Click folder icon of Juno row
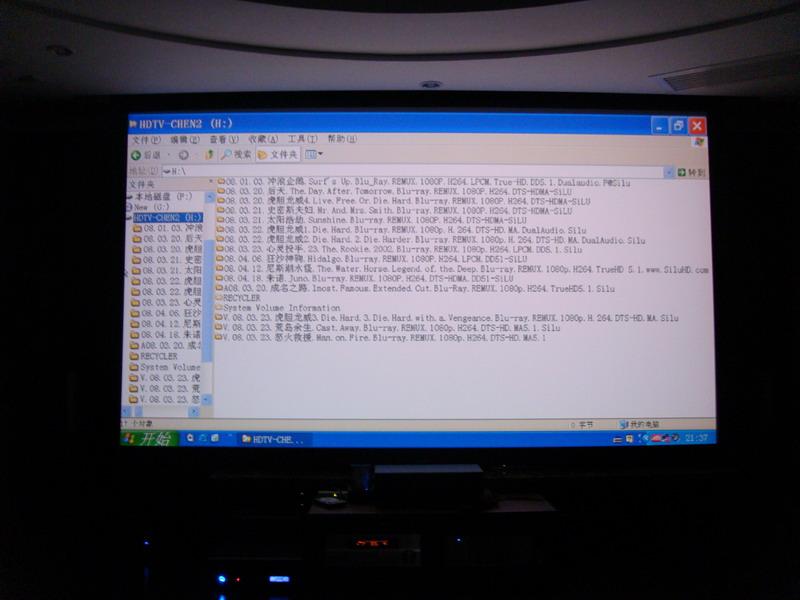The height and width of the screenshot is (600, 800). [x=219, y=279]
